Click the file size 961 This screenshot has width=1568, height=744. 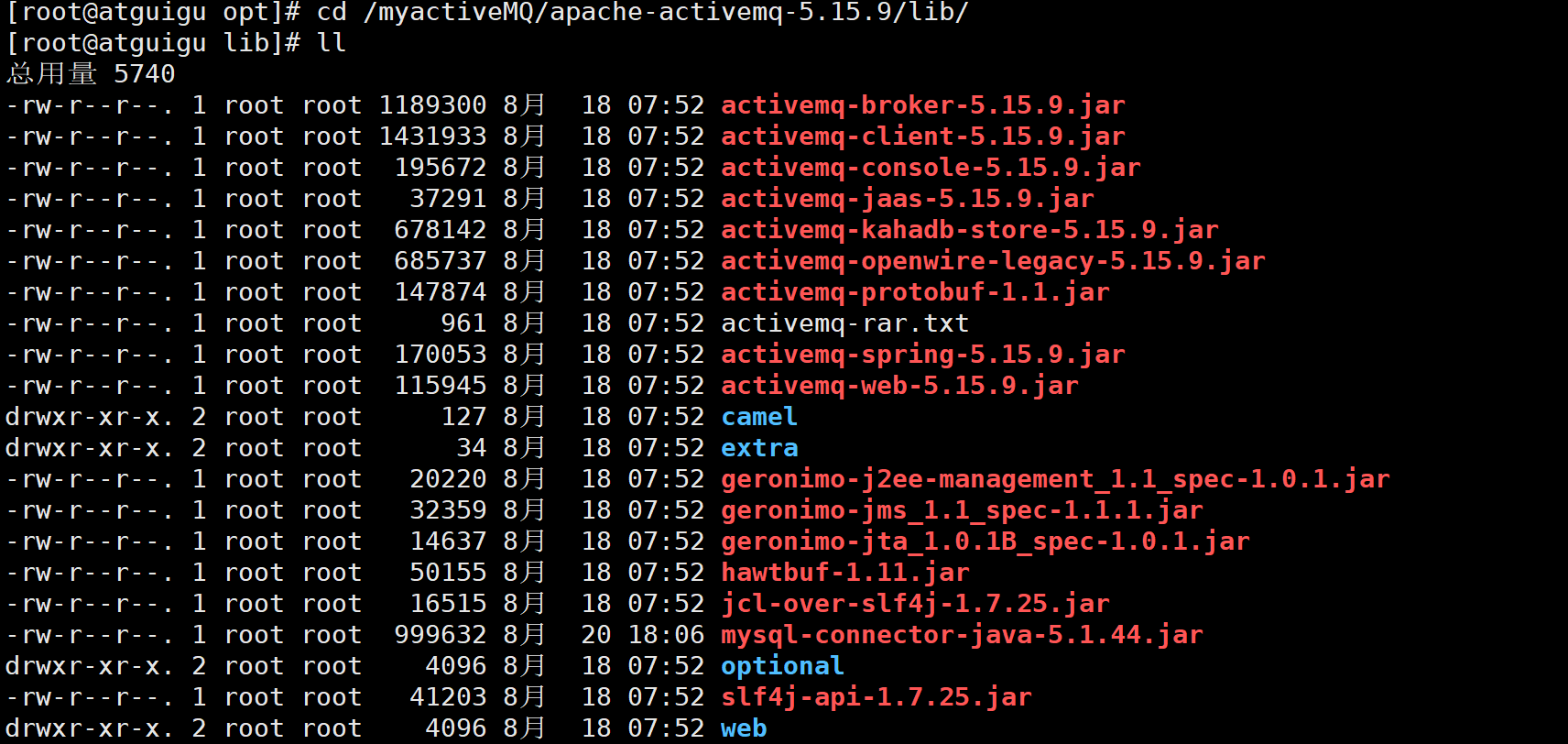464,324
